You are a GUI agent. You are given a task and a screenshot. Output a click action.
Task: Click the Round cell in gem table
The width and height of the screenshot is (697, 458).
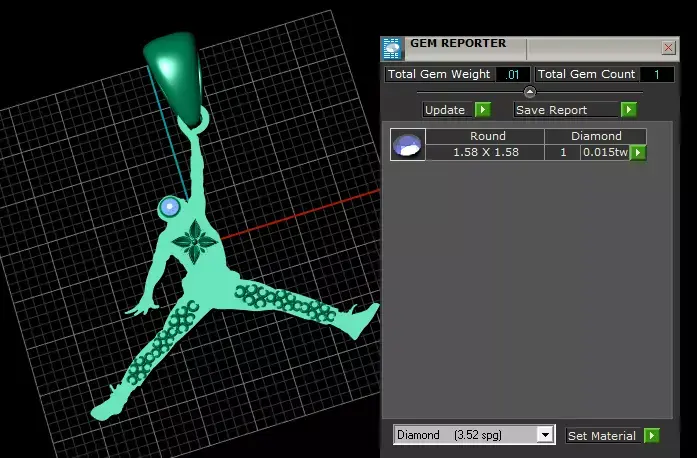[485, 136]
